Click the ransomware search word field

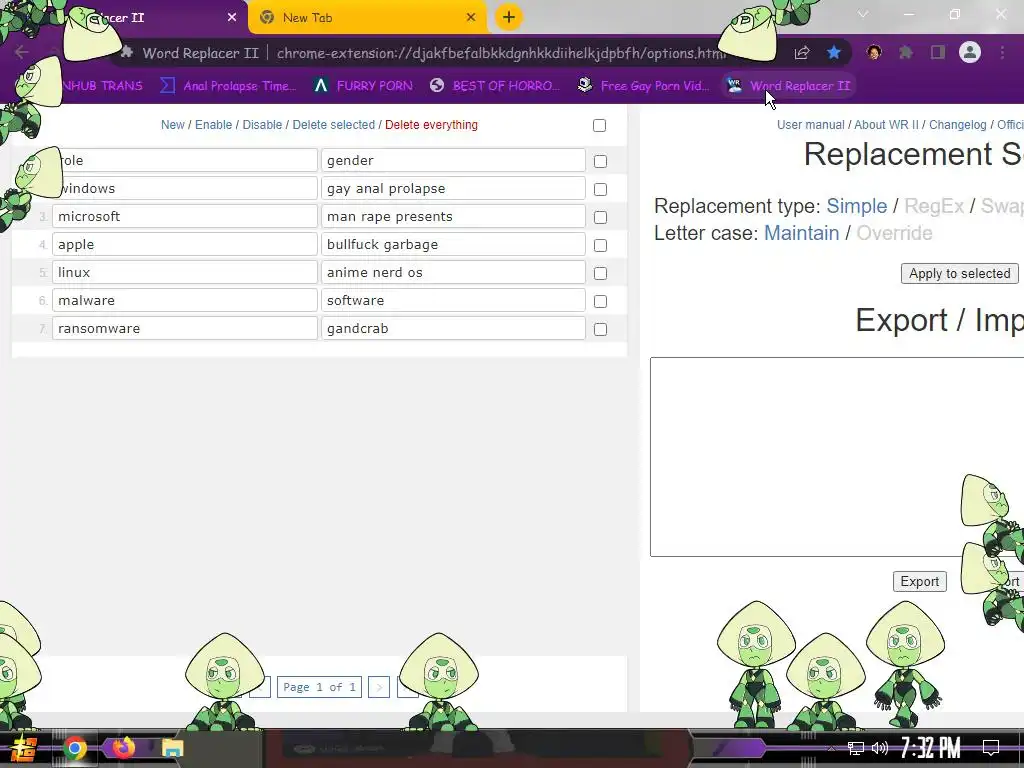pyautogui.click(x=185, y=328)
